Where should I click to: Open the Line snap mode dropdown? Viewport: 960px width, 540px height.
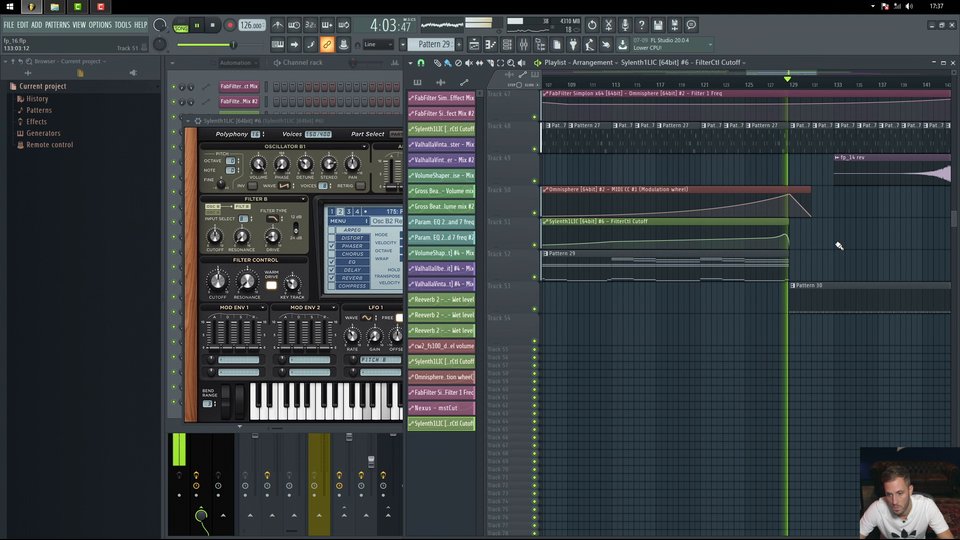(x=378, y=44)
